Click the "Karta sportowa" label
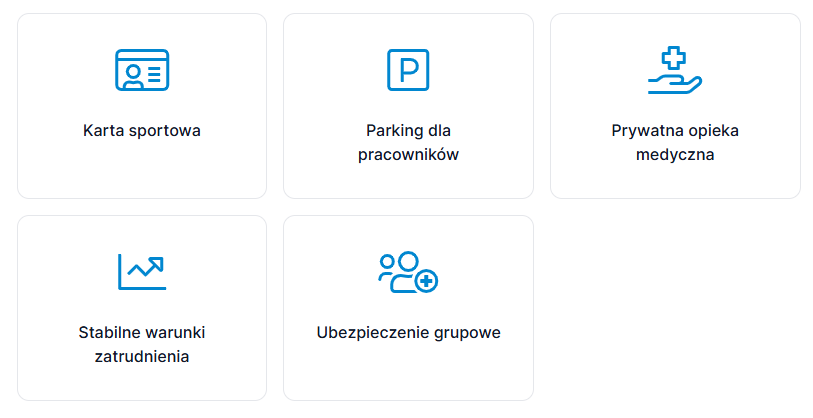Image resolution: width=813 pixels, height=418 pixels. click(x=142, y=131)
